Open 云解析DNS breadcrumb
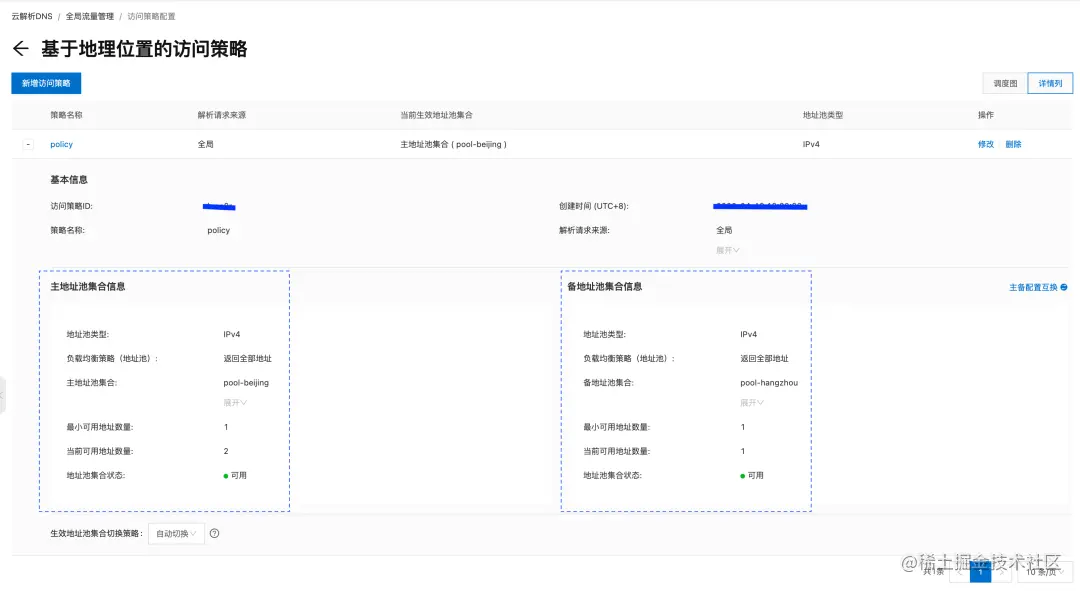 point(32,17)
